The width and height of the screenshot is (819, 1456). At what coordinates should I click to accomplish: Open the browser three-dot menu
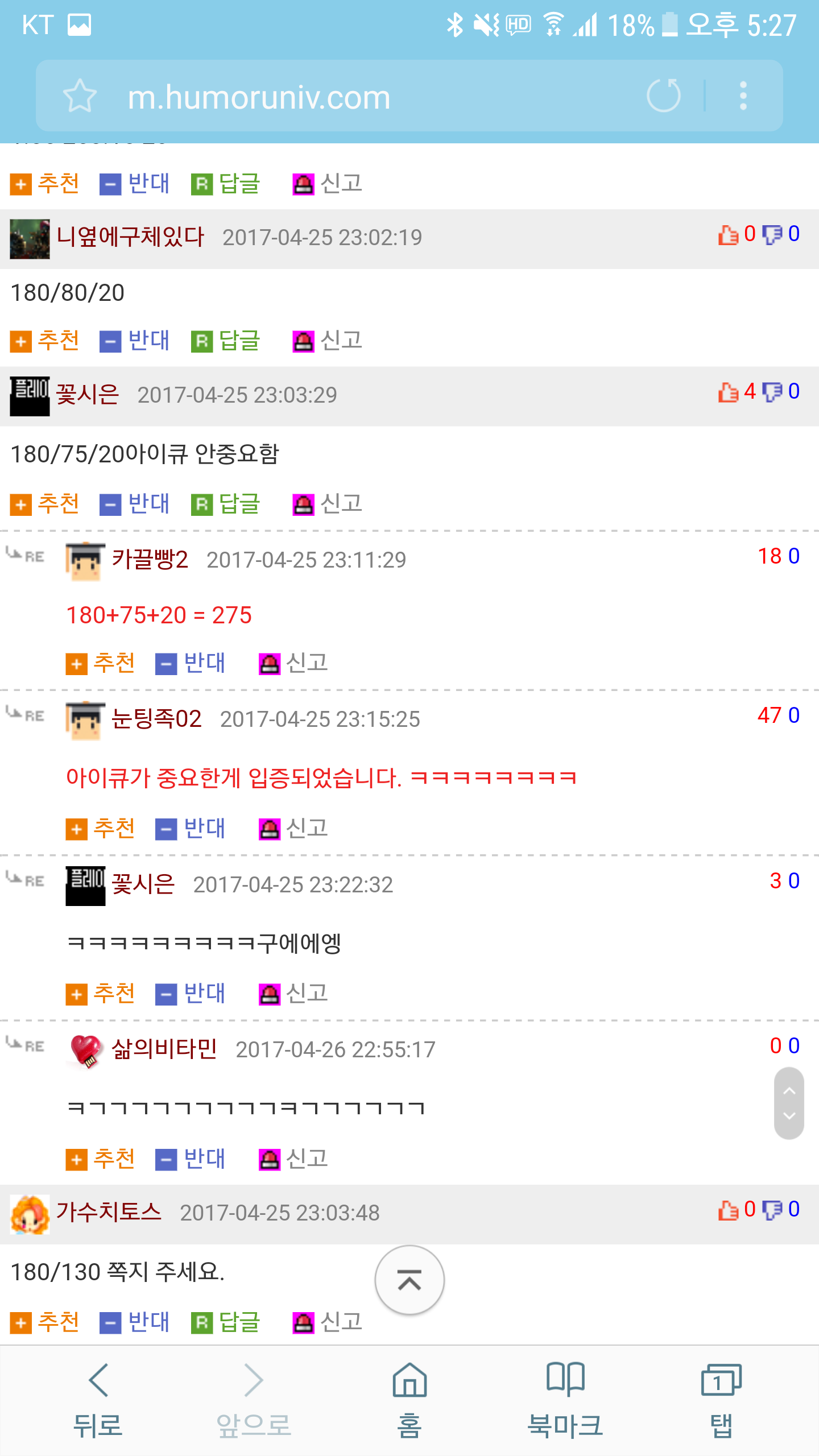pos(743,96)
